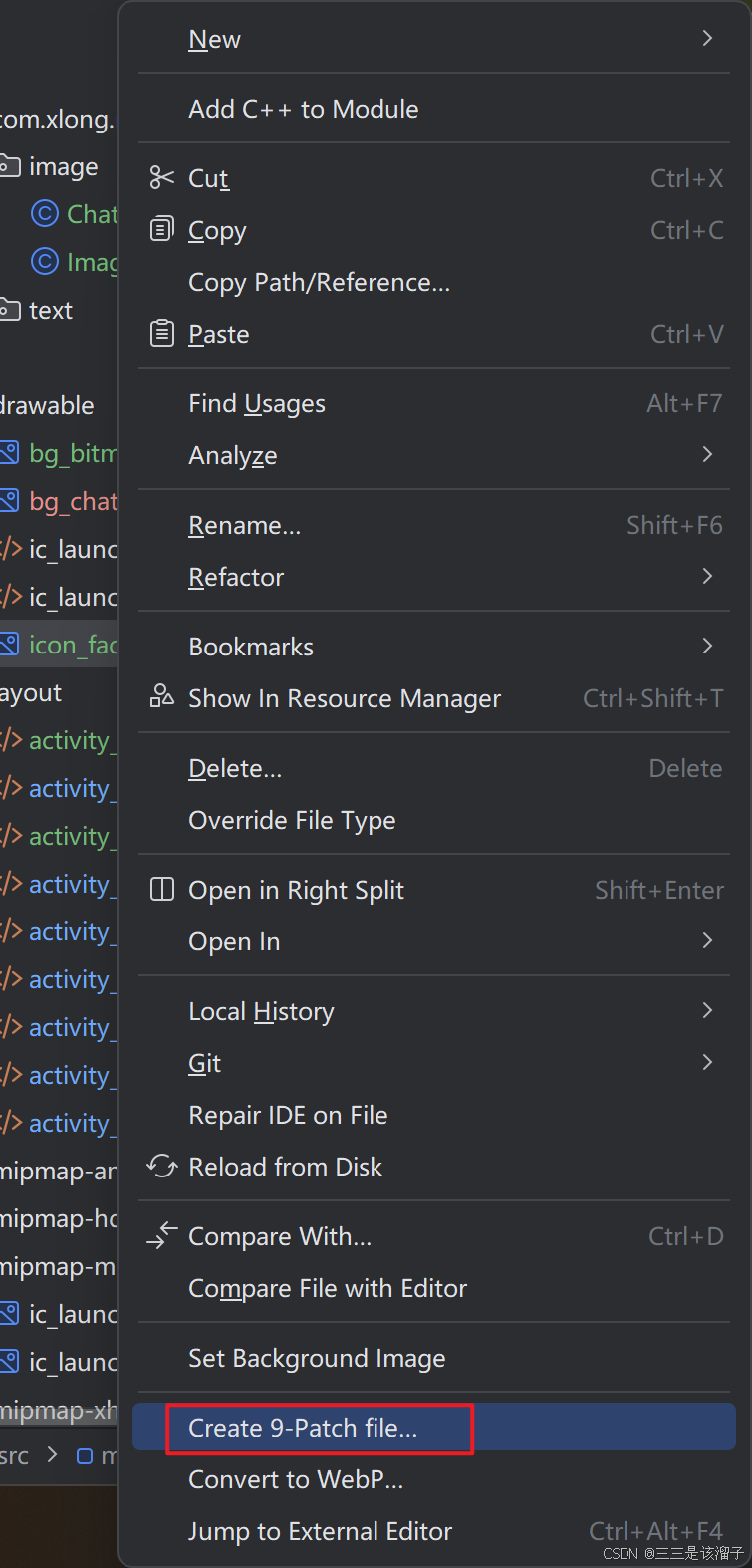Click the Copy icon in context menu

click(161, 230)
